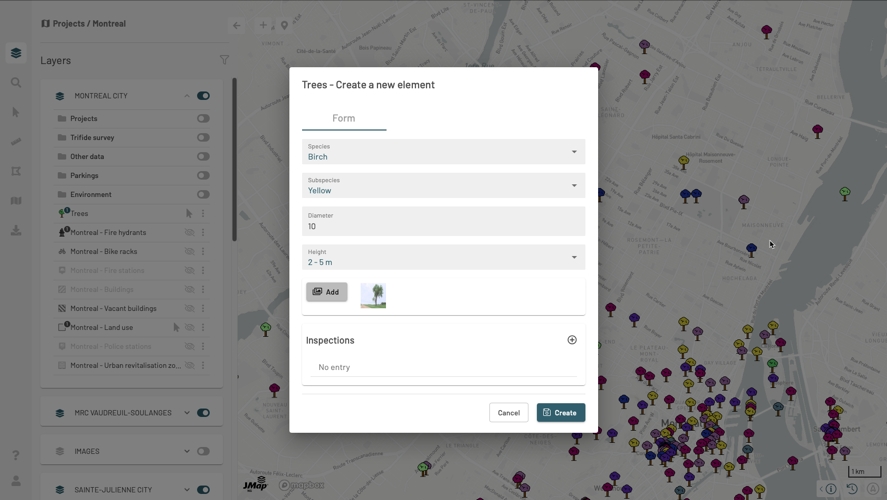The height and width of the screenshot is (500, 887).
Task: Select the Form tab
Action: point(344,118)
